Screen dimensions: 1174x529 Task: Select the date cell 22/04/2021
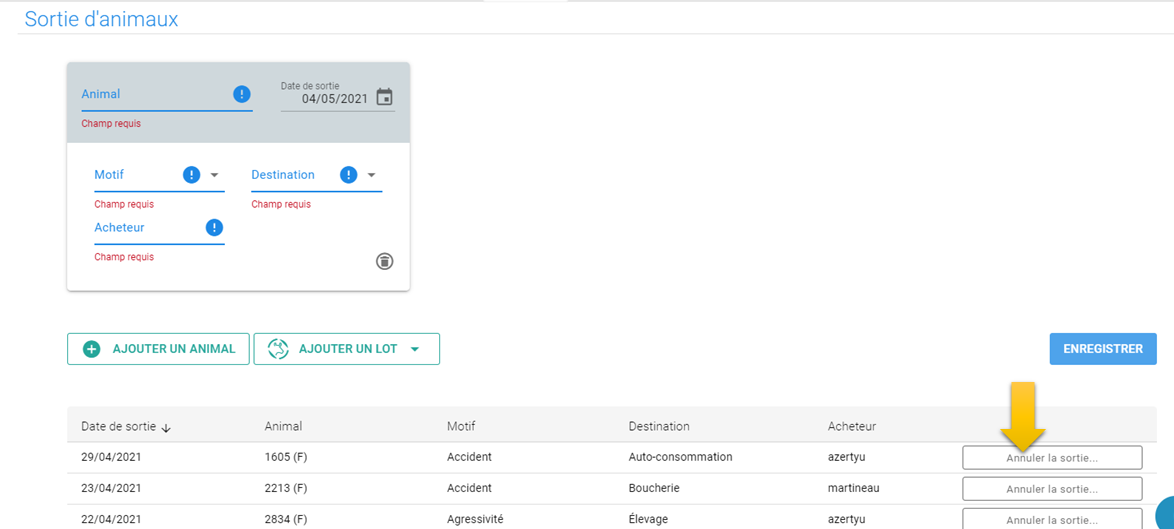pyautogui.click(x=111, y=519)
